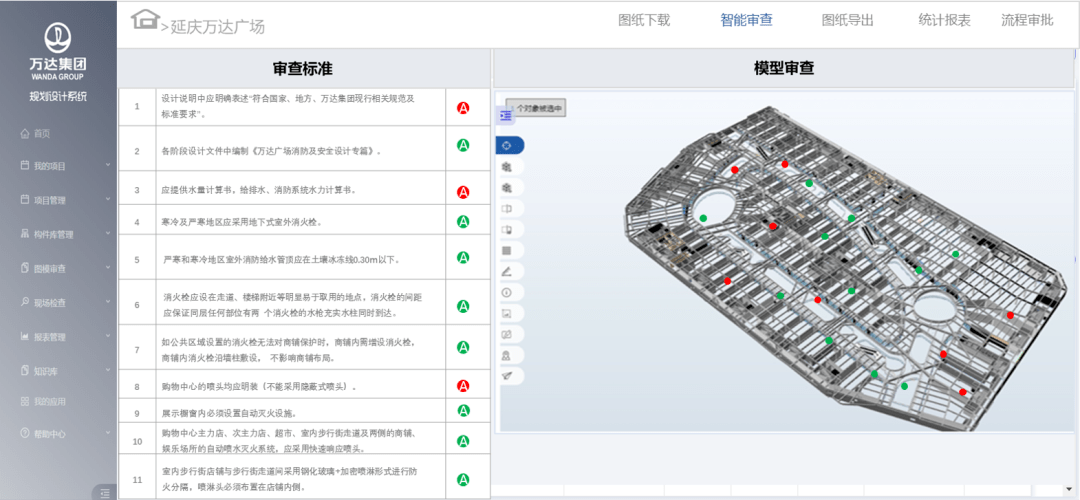Viewport: 1080px width, 500px height.
Task: Switch to the 图纸导出 tab
Action: point(848,20)
